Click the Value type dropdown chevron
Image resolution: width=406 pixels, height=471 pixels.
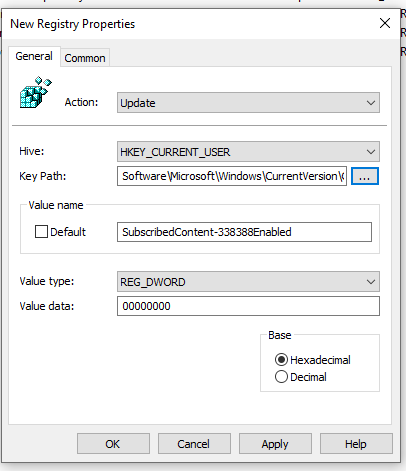371,282
